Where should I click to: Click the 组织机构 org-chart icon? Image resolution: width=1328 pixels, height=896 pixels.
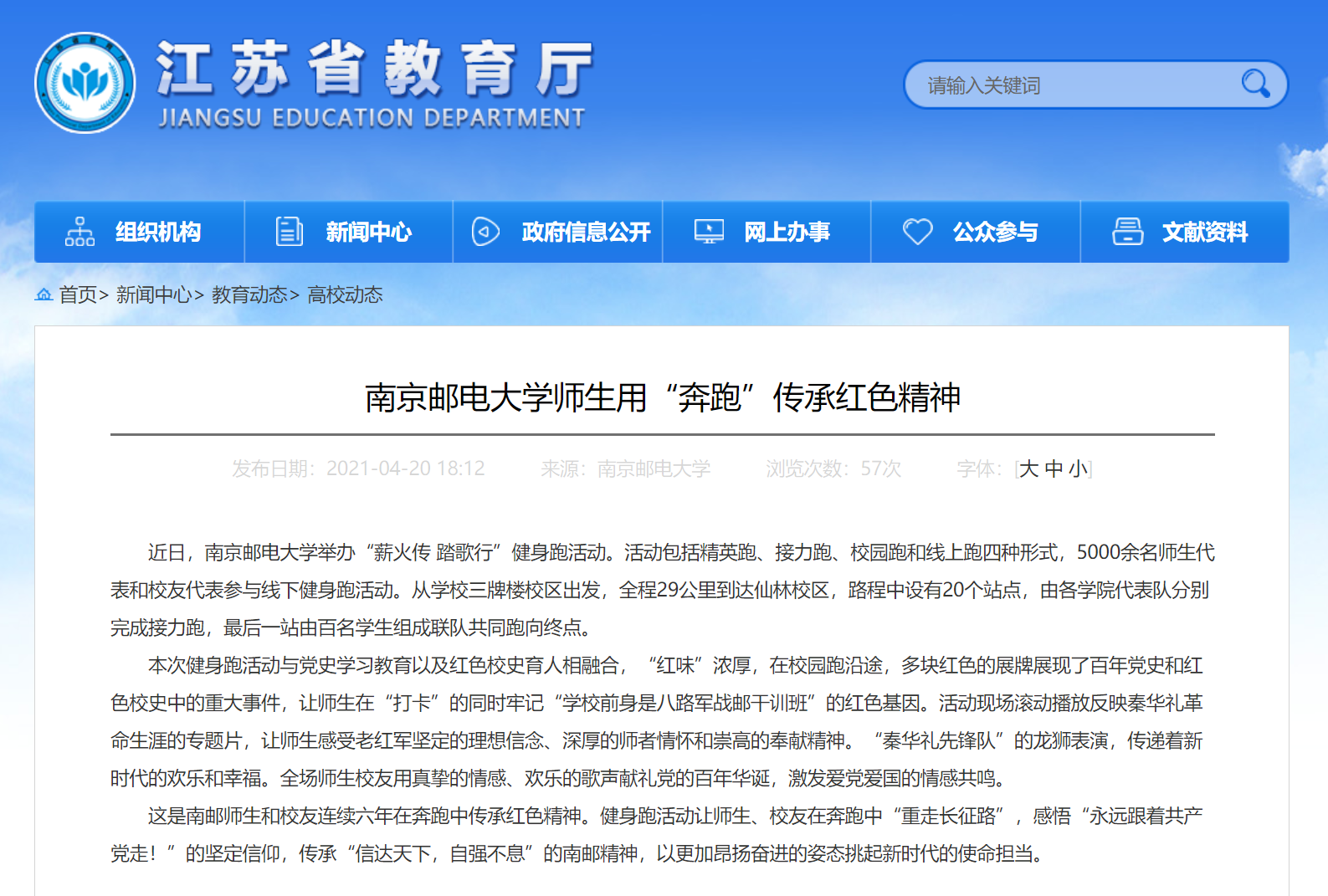[x=79, y=232]
